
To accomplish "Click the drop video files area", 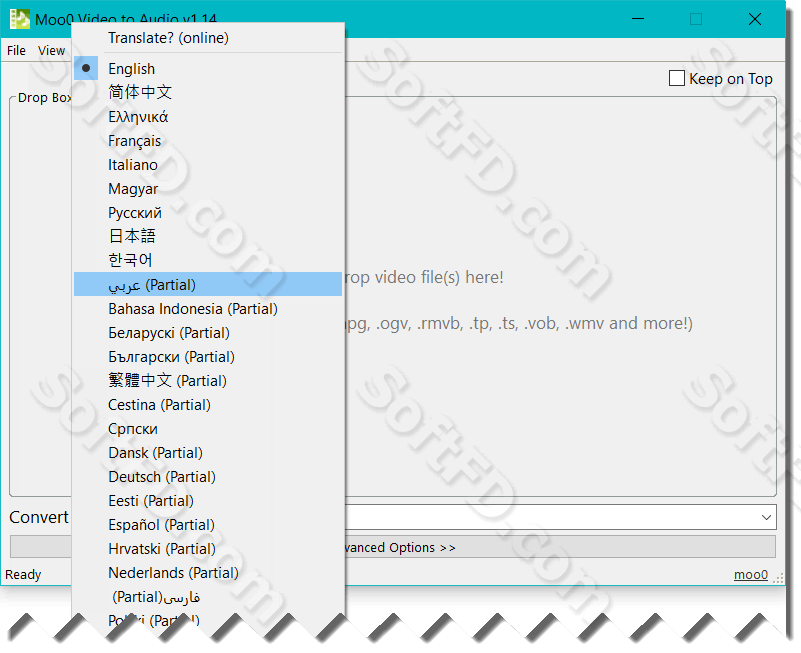I will 560,296.
